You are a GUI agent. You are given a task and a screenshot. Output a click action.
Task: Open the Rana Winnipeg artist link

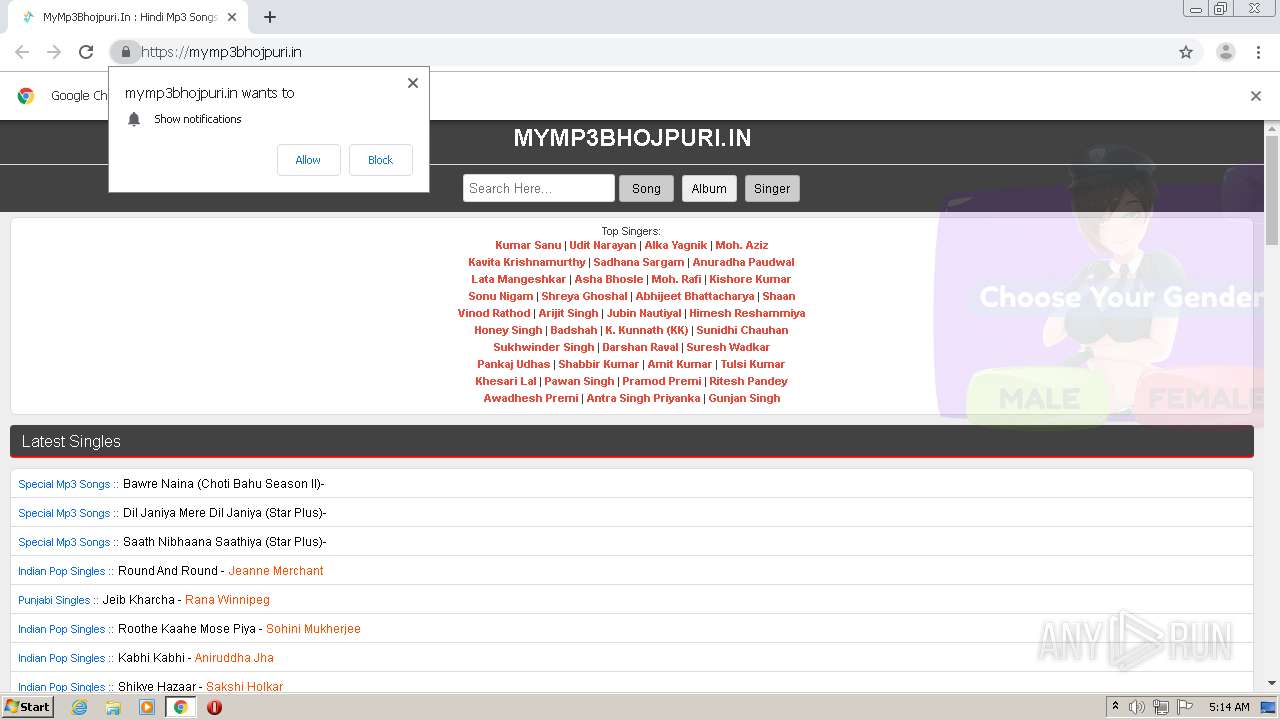tap(227, 600)
